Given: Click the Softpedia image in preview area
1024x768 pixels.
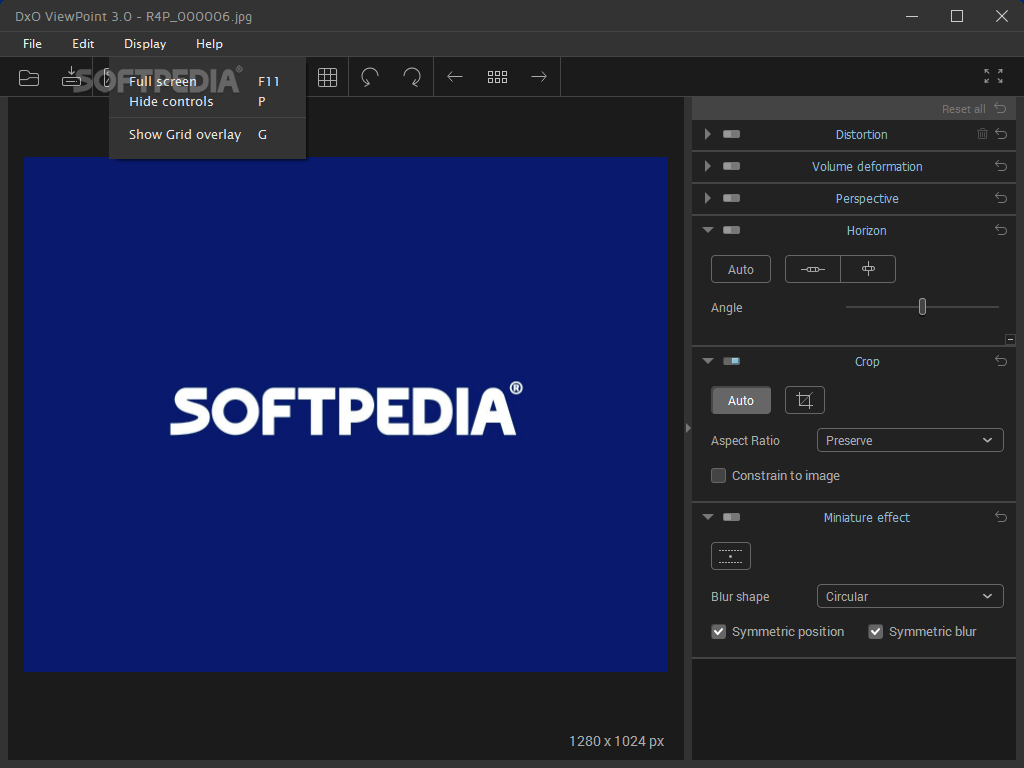Looking at the screenshot, I should click(x=346, y=414).
